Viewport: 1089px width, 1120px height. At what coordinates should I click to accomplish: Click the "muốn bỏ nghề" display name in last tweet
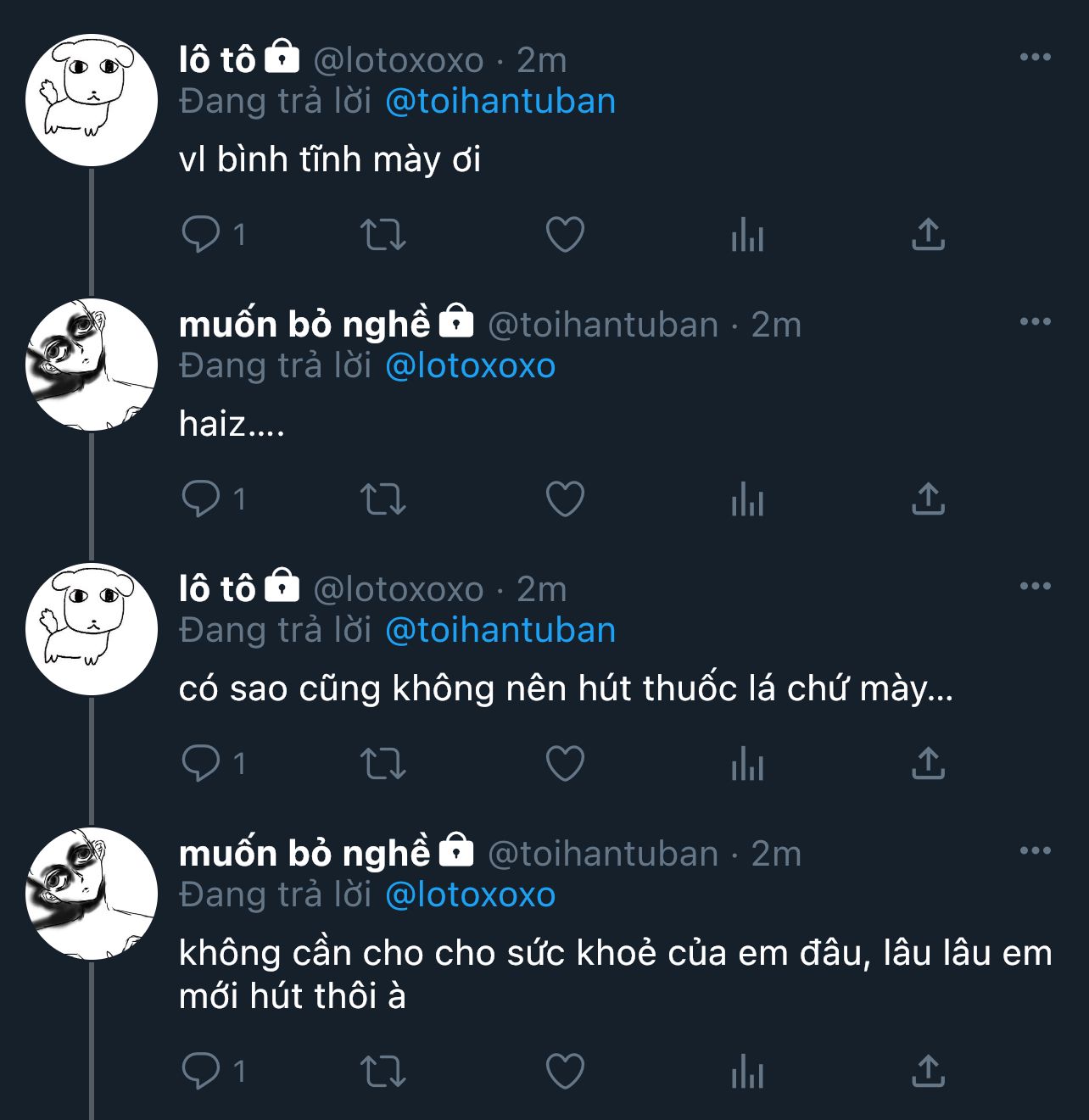304,853
